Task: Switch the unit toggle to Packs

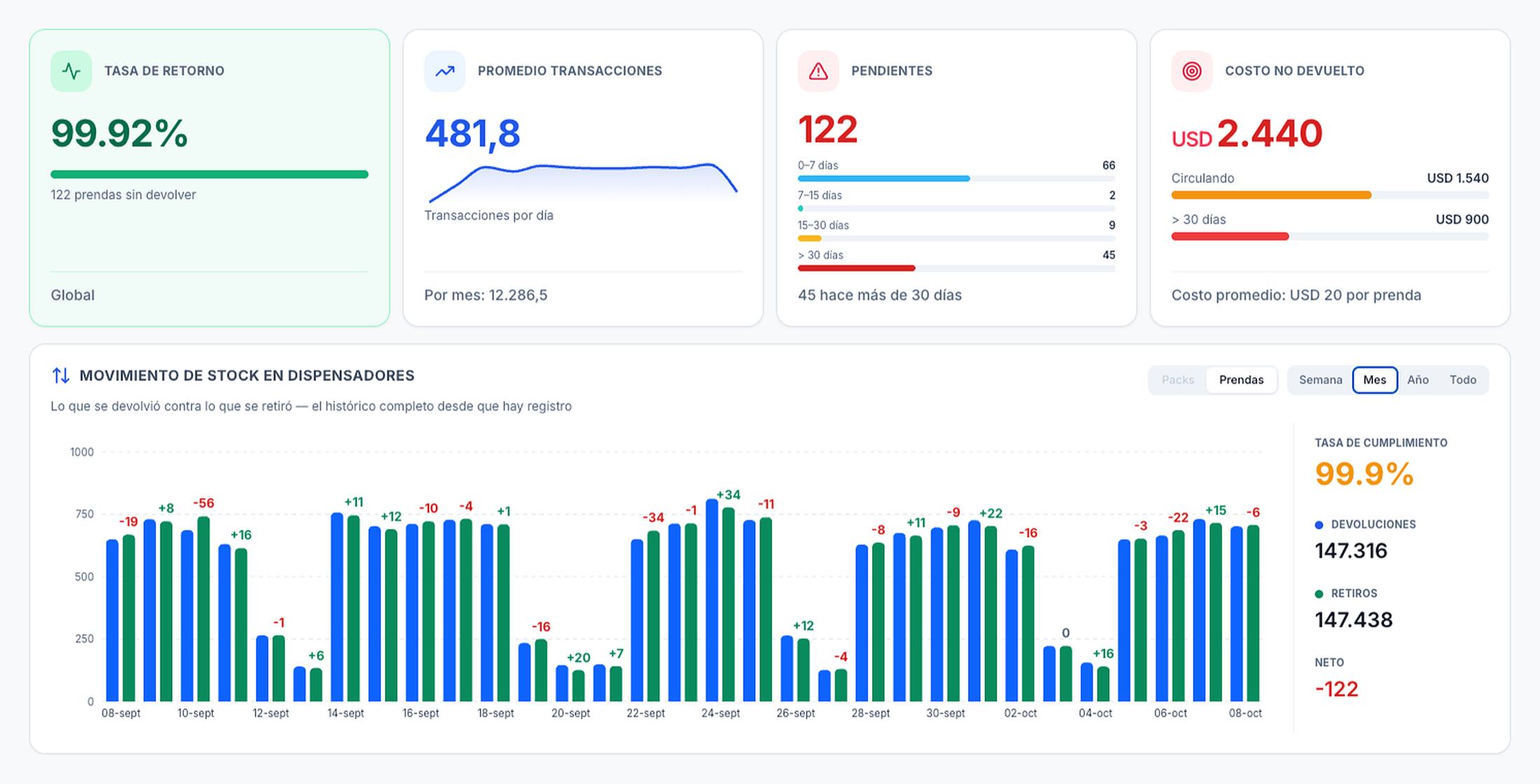Action: coord(1178,380)
